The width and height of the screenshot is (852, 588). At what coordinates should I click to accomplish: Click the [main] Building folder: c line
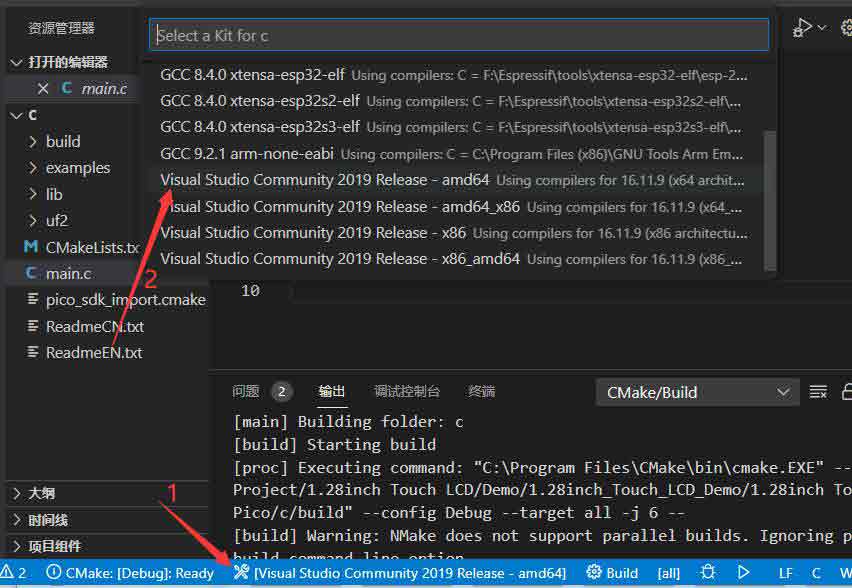coord(348,422)
